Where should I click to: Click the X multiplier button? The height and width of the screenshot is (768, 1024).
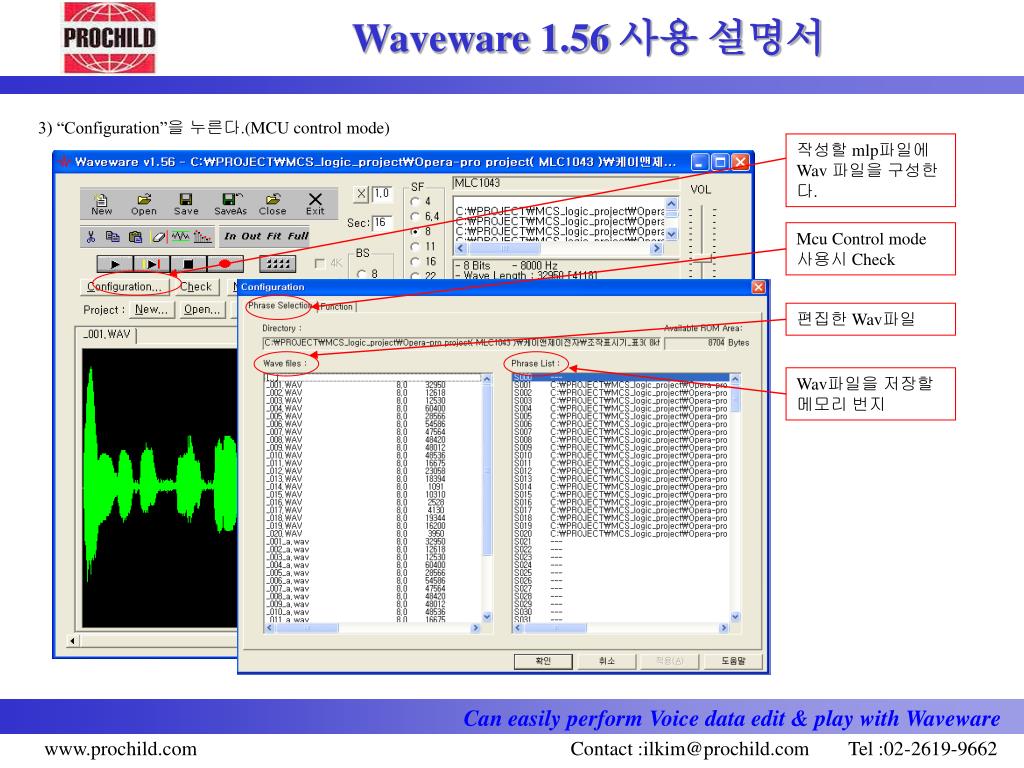click(x=361, y=193)
